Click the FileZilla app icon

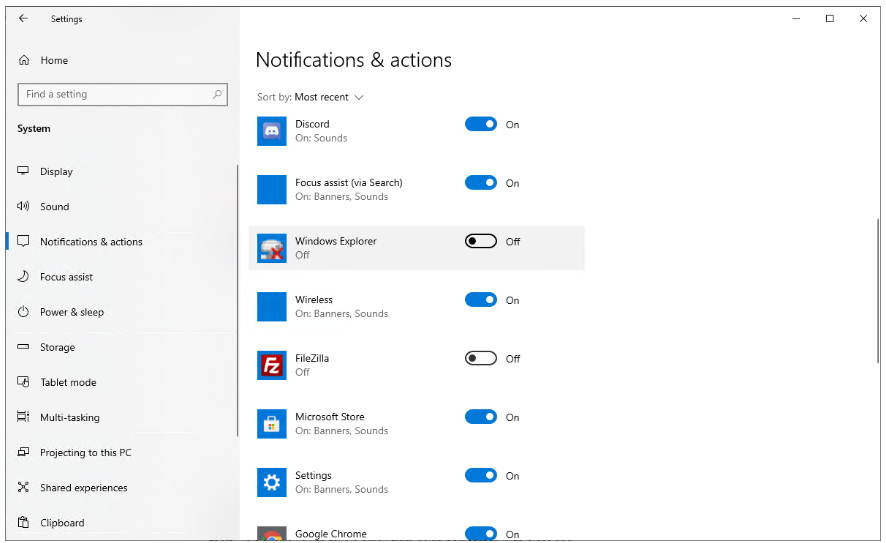coord(271,365)
